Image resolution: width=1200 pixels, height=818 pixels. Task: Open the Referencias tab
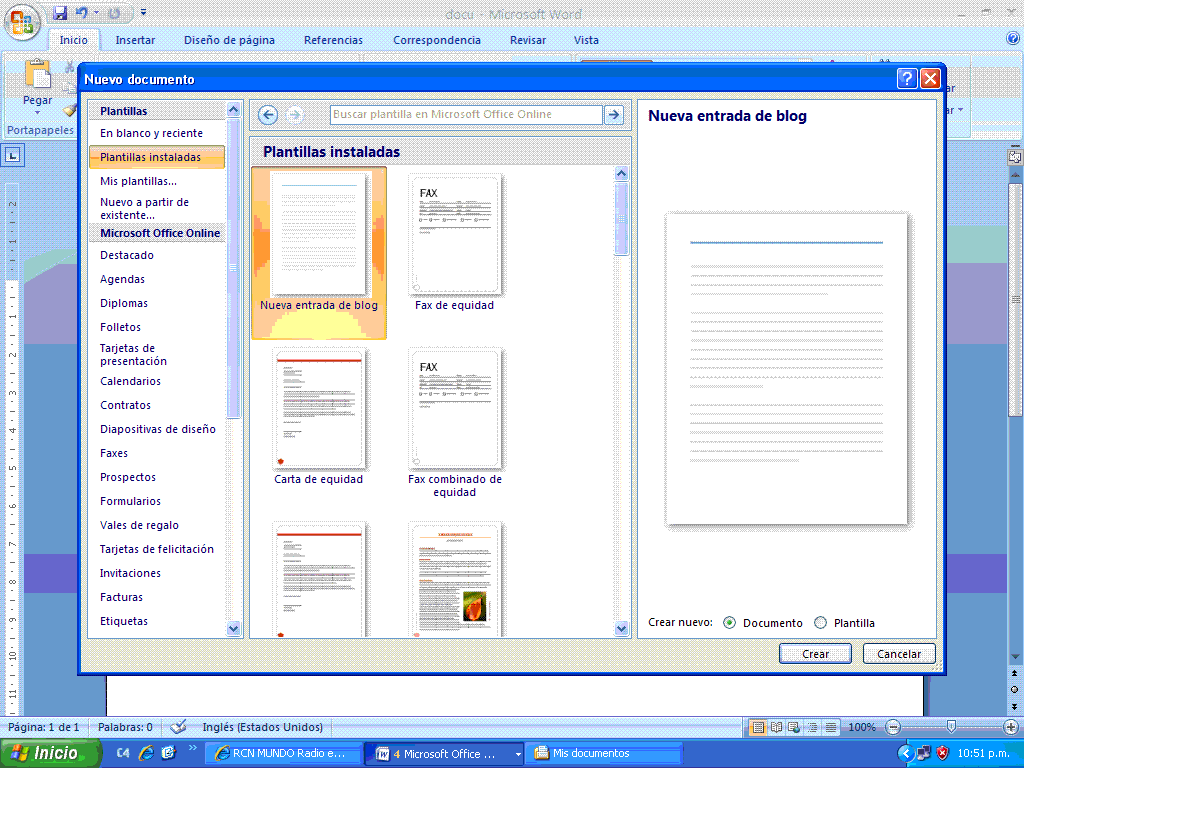tap(332, 40)
